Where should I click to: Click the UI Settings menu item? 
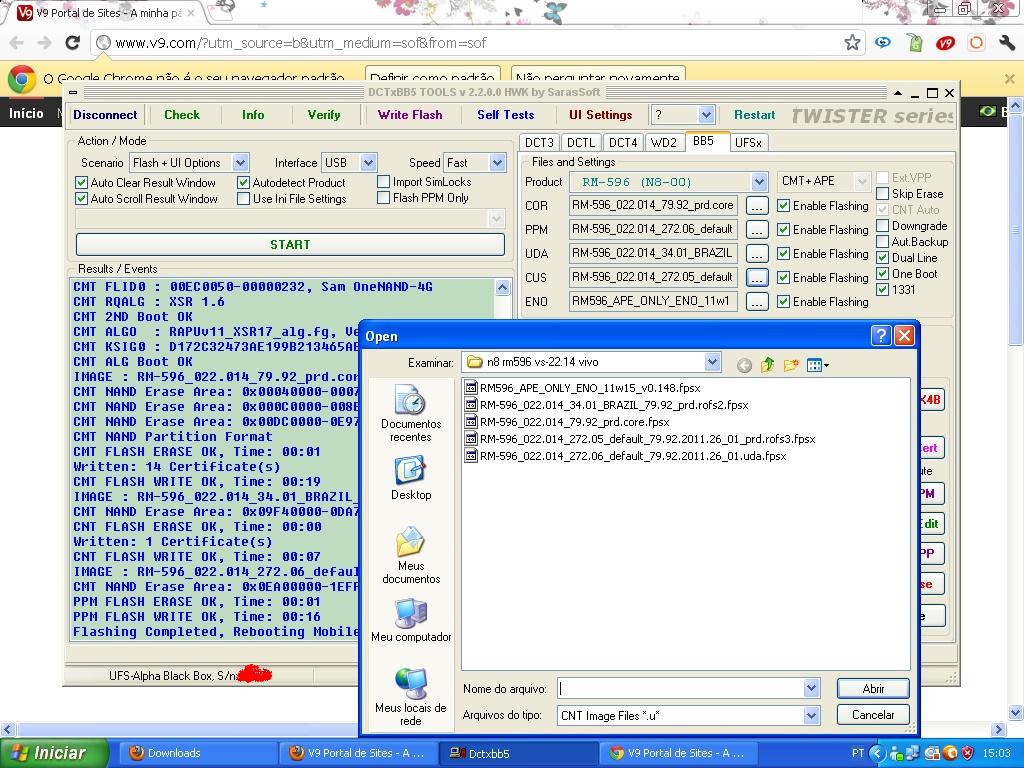601,115
